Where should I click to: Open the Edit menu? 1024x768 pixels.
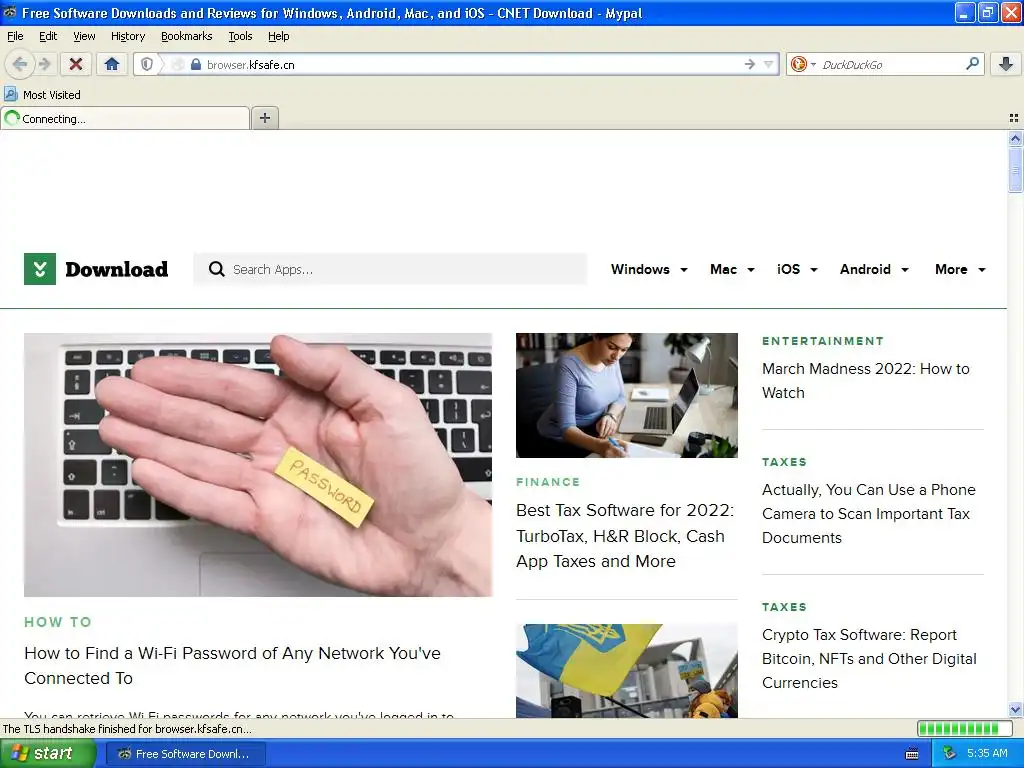(x=48, y=36)
